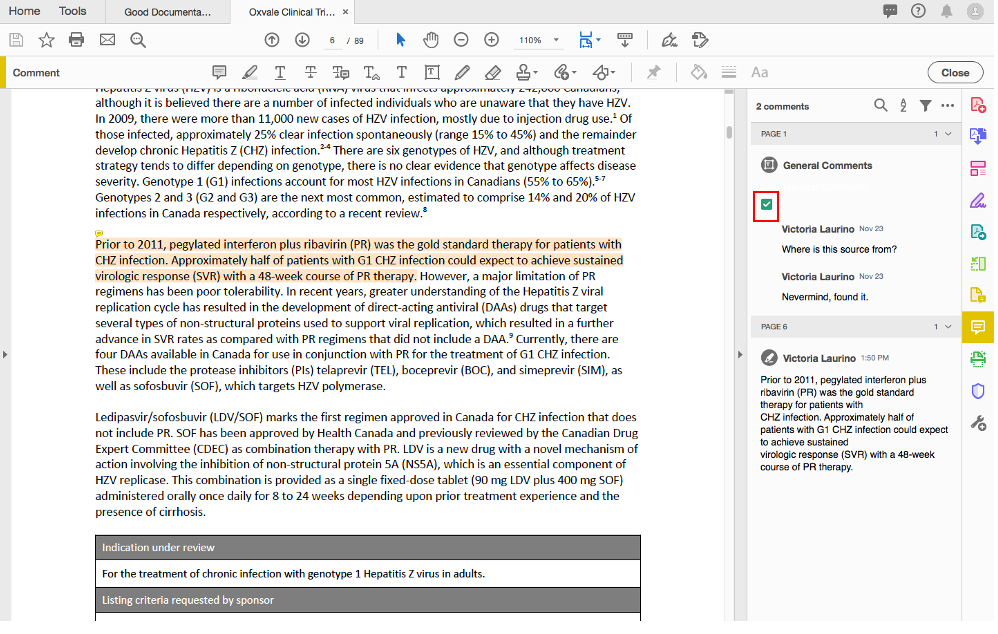Select the Oxvale Clinical Tri... tab

click(x=290, y=12)
